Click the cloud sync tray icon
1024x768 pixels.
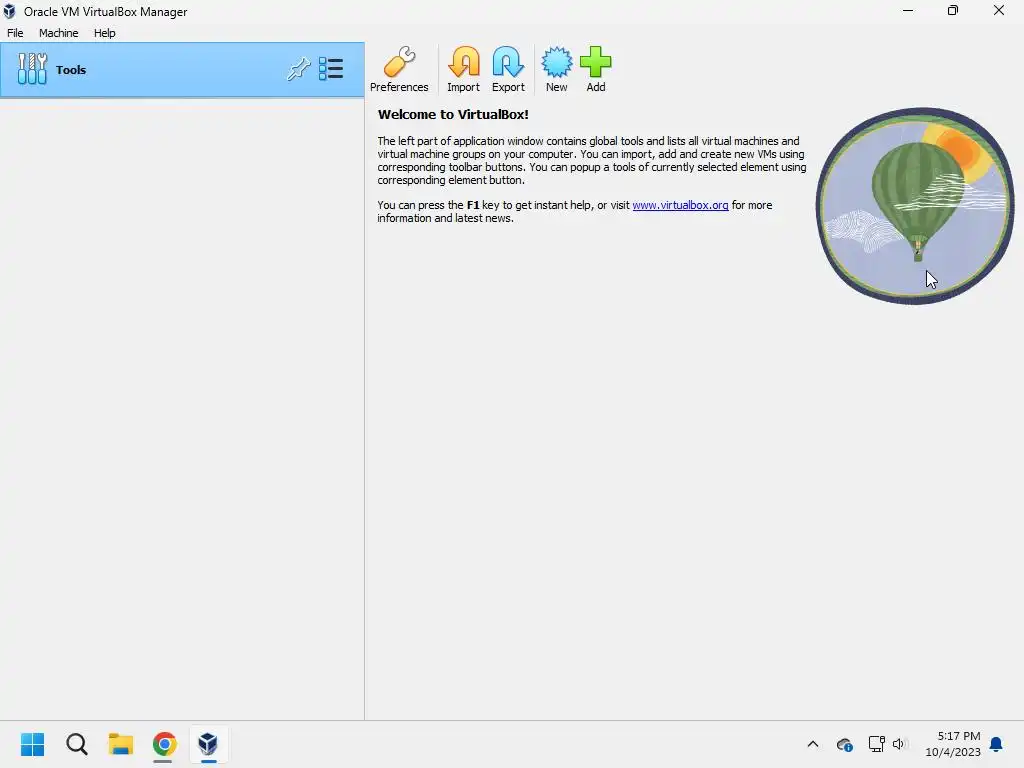tap(844, 744)
